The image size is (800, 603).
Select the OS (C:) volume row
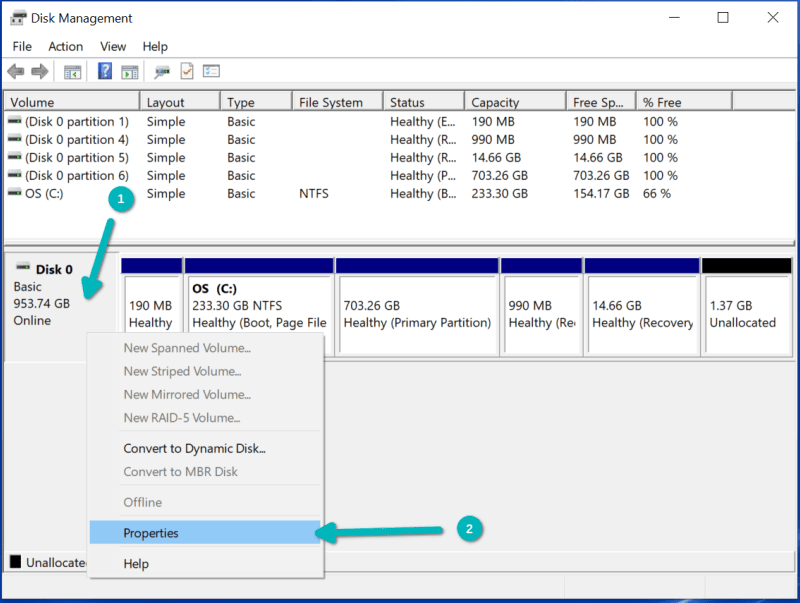44,194
